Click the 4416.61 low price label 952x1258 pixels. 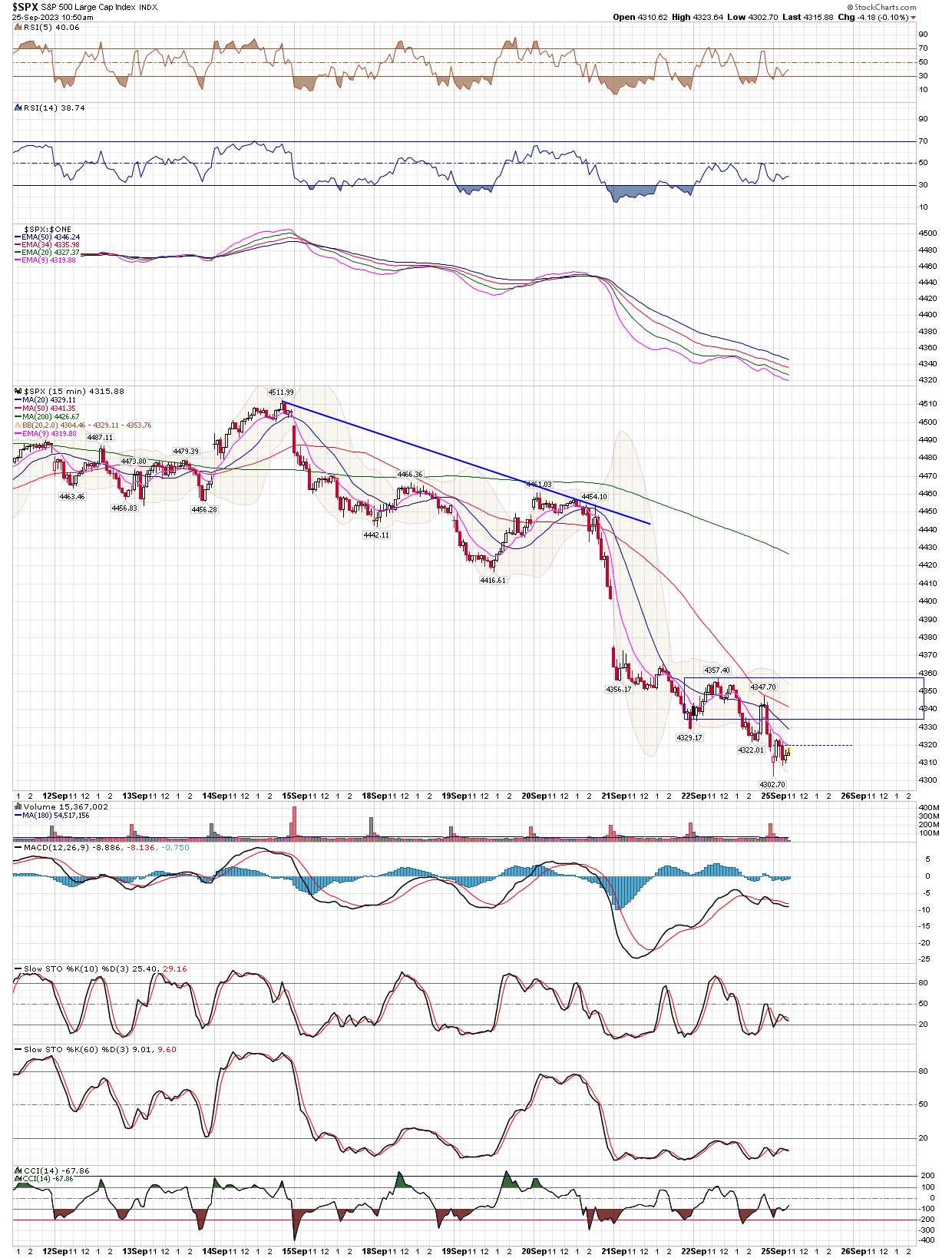coord(493,581)
